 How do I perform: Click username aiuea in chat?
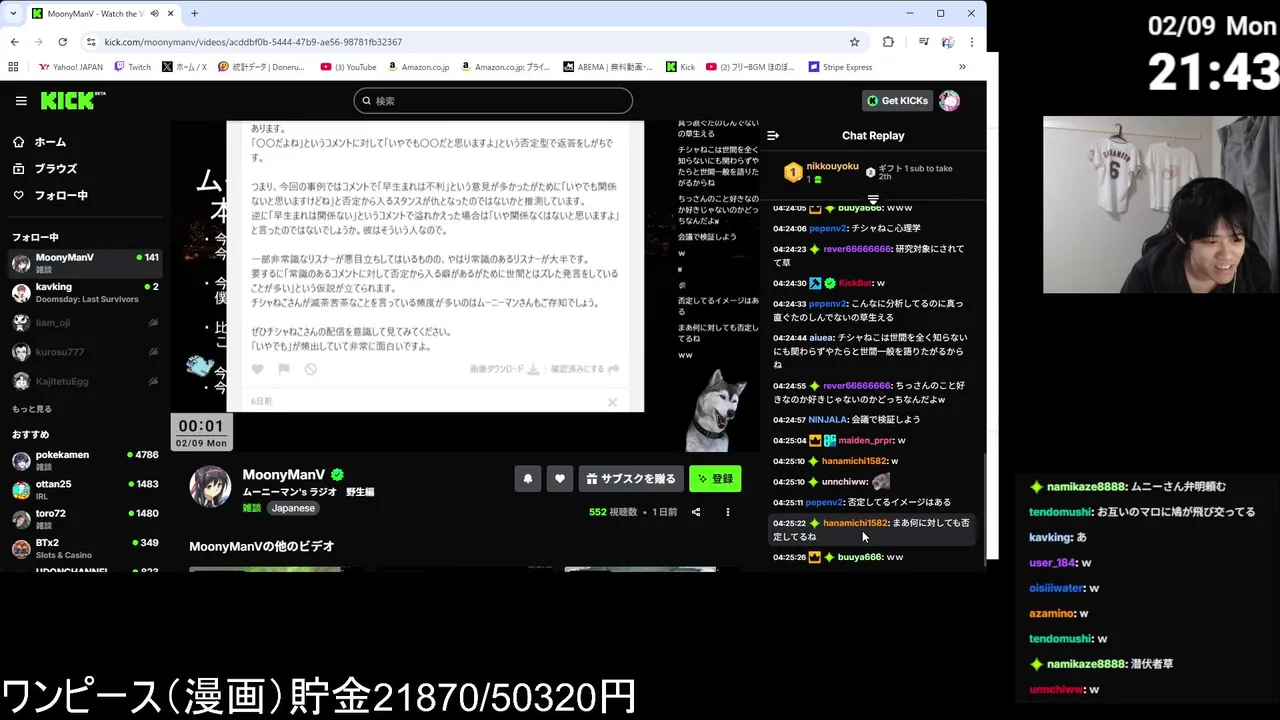[x=820, y=338]
